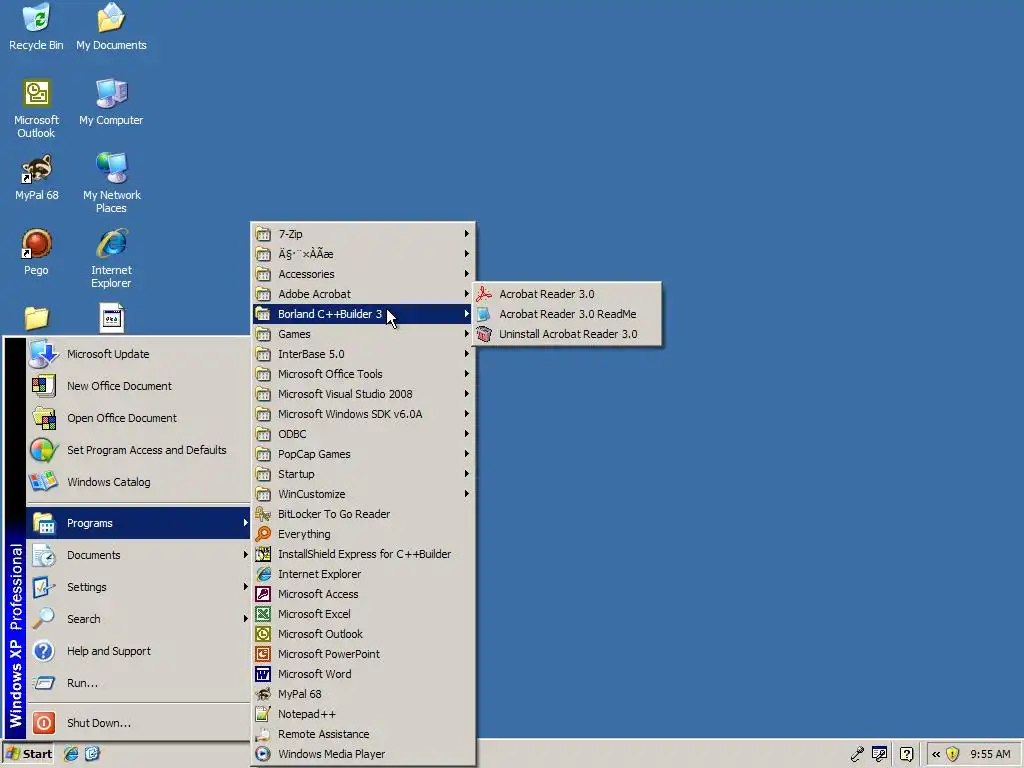The height and width of the screenshot is (768, 1024).
Task: Select the Microsoft Outlook desktop icon
Action: tap(36, 108)
